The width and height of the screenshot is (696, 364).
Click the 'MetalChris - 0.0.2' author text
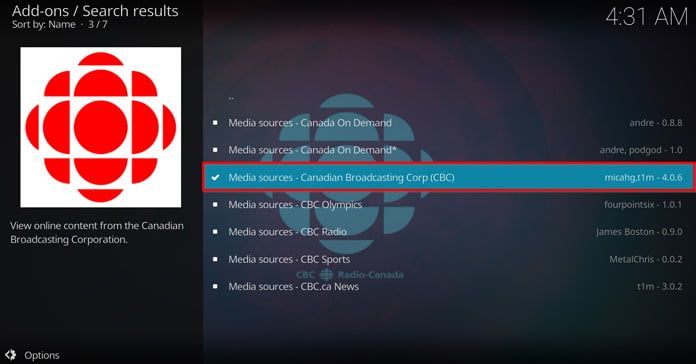[x=646, y=259]
